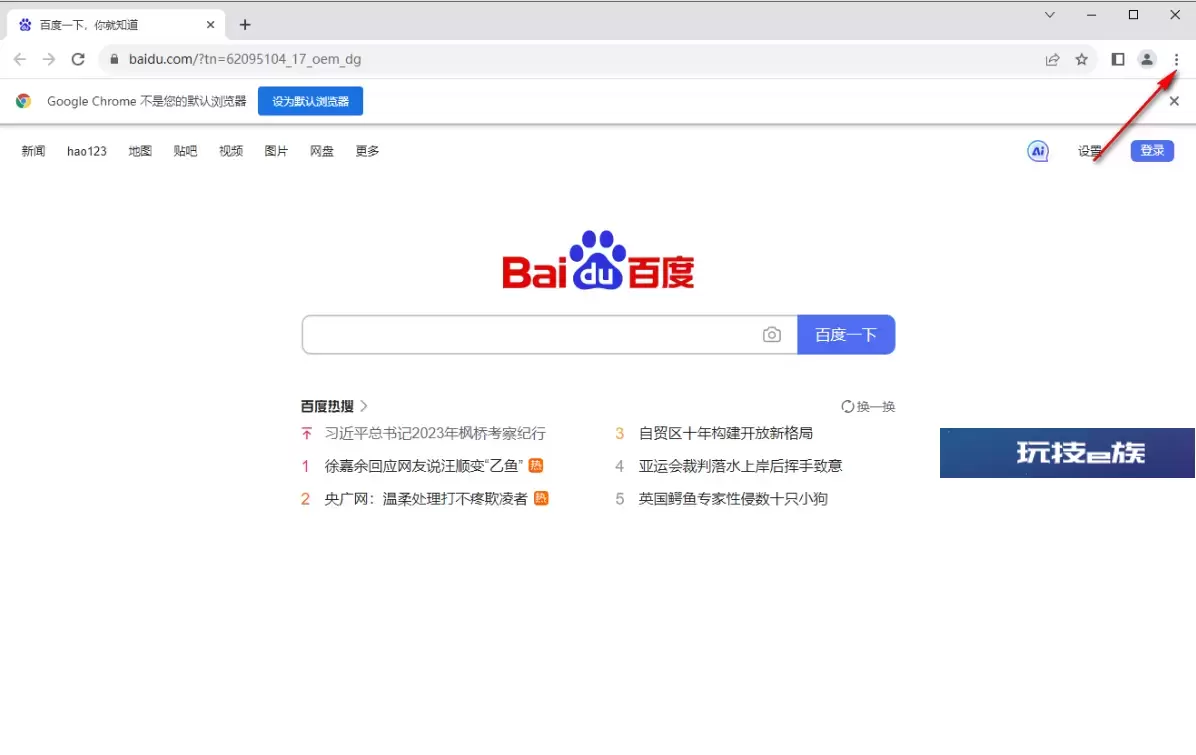The height and width of the screenshot is (755, 1196).
Task: Set Chrome as default via 设为默认浏览器
Action: (310, 101)
